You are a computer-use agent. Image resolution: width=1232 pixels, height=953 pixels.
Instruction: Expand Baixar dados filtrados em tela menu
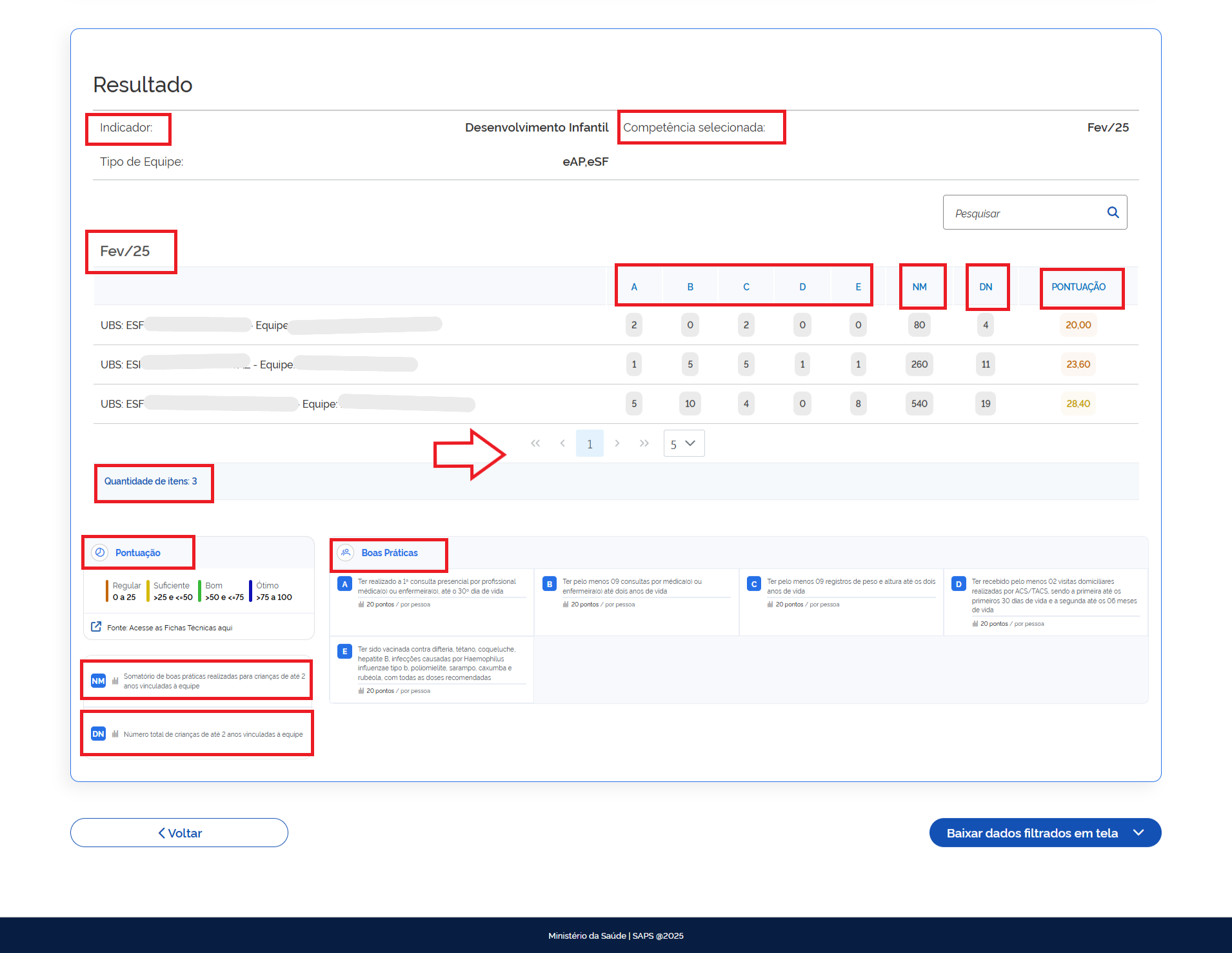click(1138, 832)
